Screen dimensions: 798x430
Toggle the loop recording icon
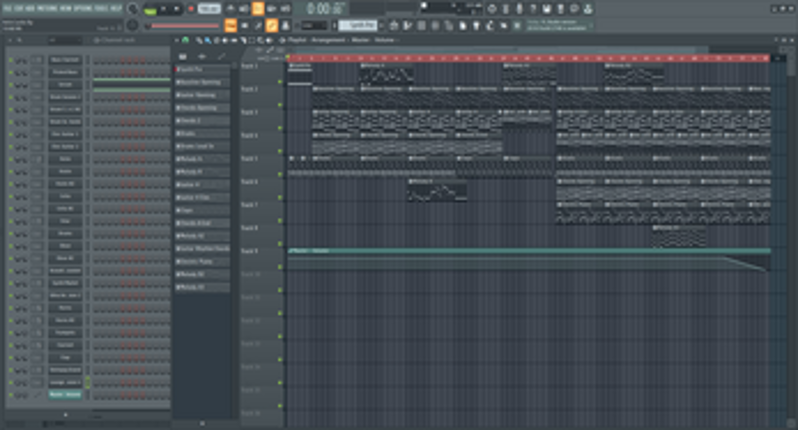tap(285, 8)
